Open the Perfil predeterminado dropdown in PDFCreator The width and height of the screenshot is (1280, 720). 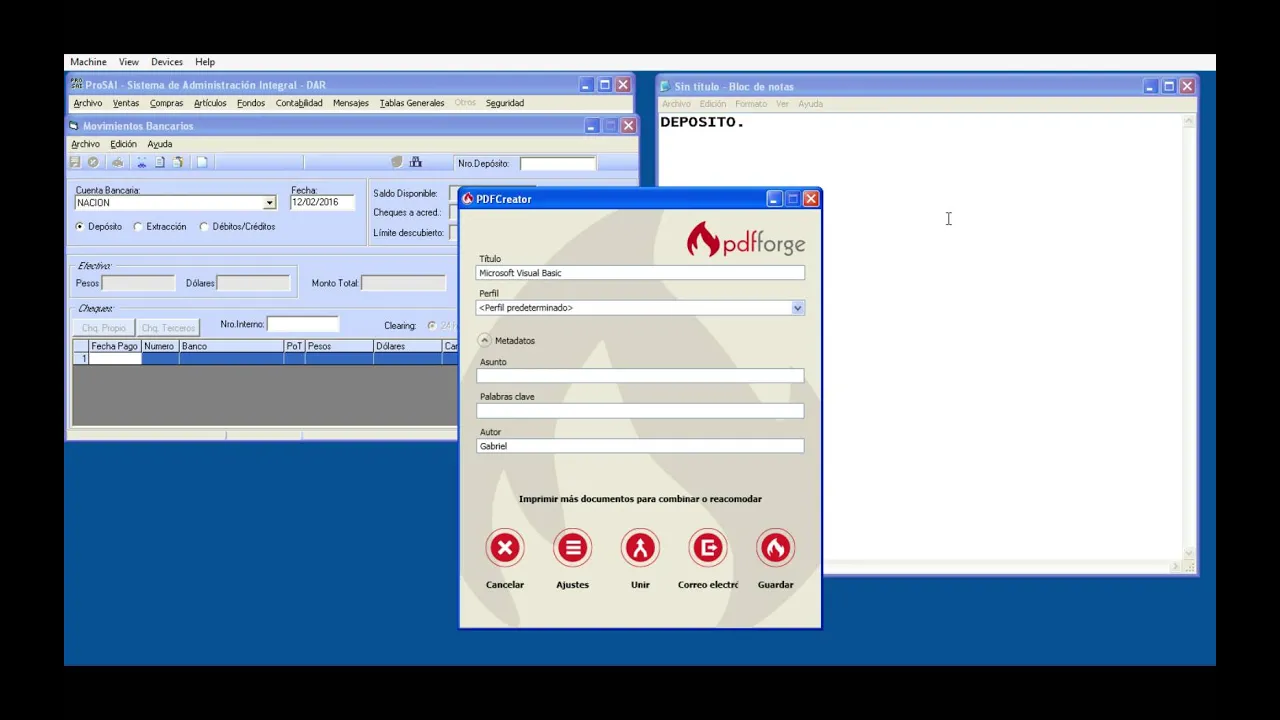(797, 308)
